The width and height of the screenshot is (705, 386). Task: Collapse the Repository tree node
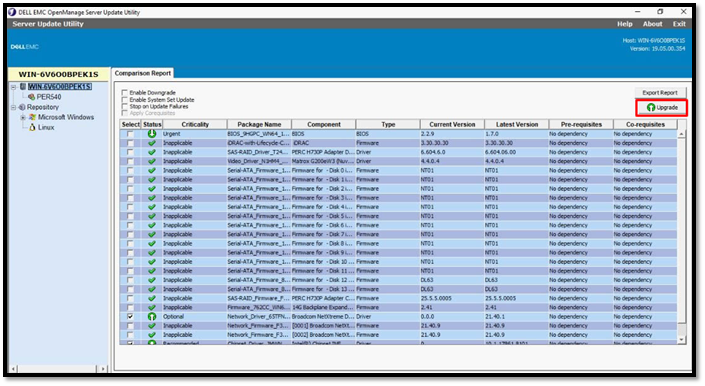(13, 107)
